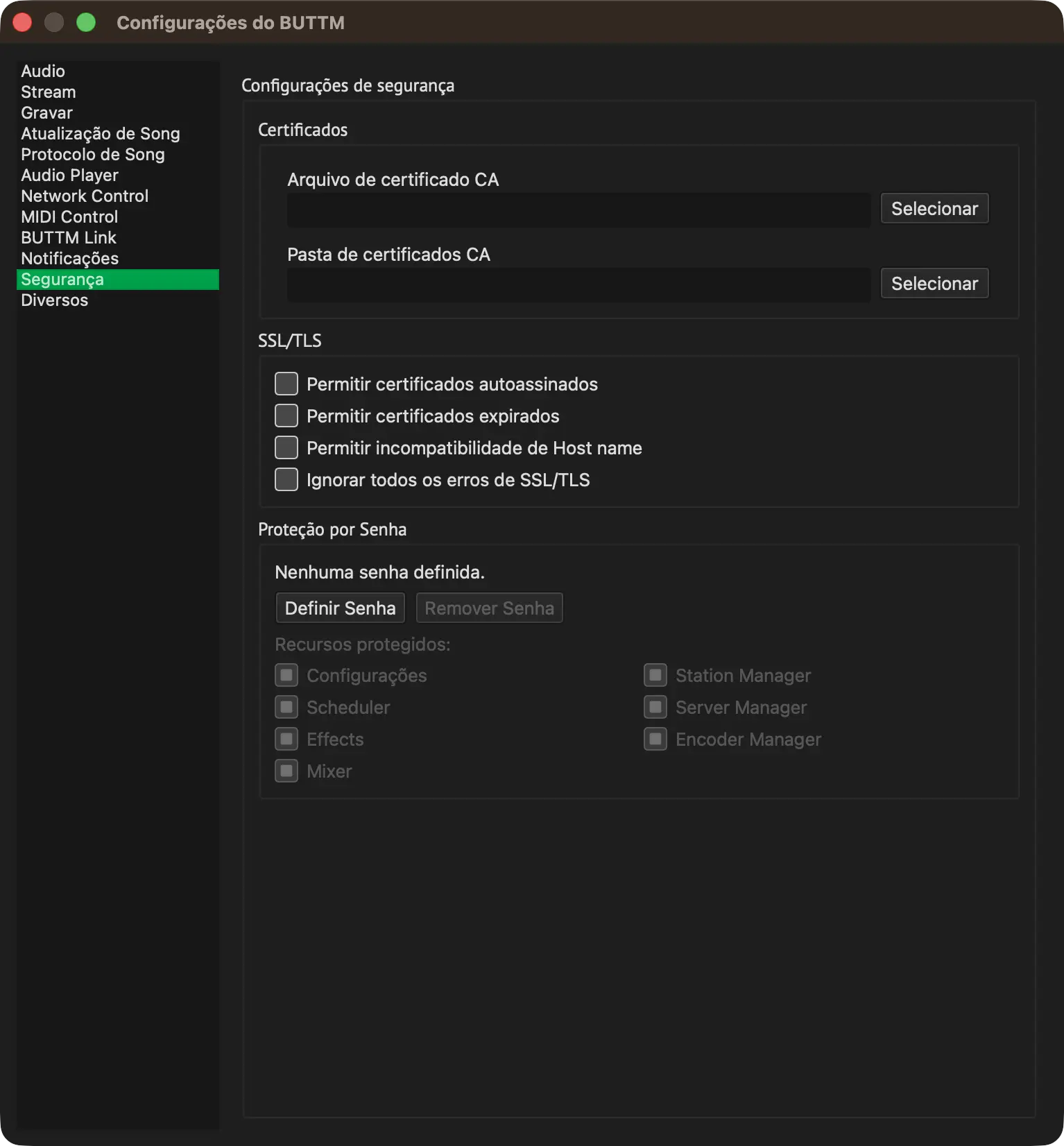Screen dimensions: 1064x1146
Task: Click the 'Configurações de segurança' heading
Action: [x=348, y=85]
